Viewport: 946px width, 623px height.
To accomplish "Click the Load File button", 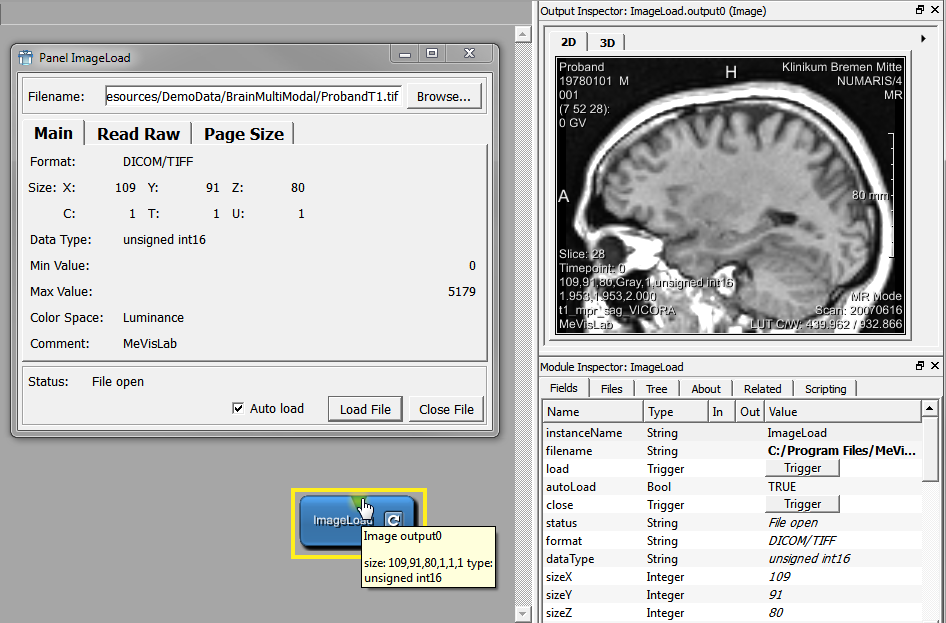I will (365, 409).
